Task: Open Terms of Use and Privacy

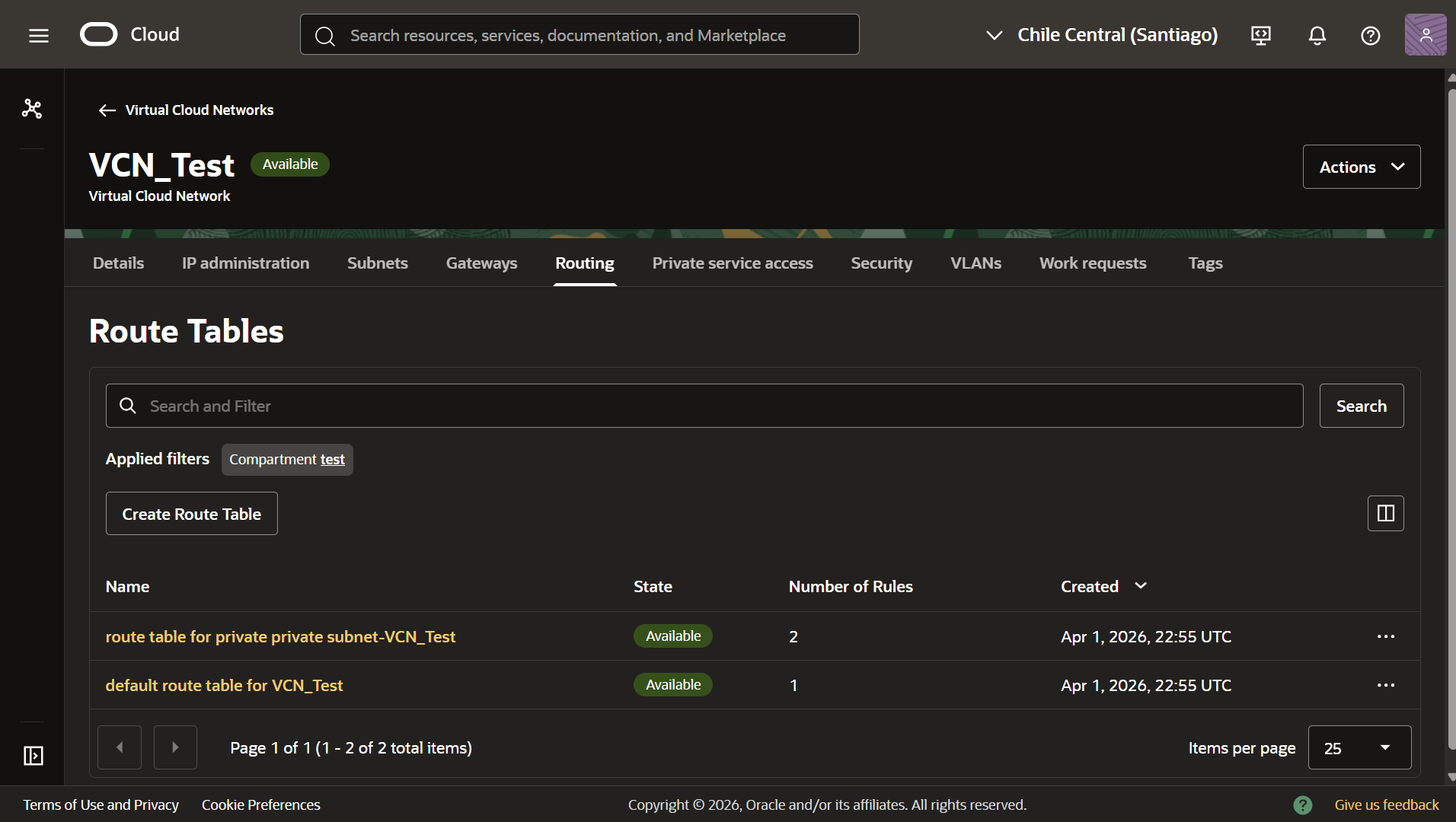Action: (101, 805)
